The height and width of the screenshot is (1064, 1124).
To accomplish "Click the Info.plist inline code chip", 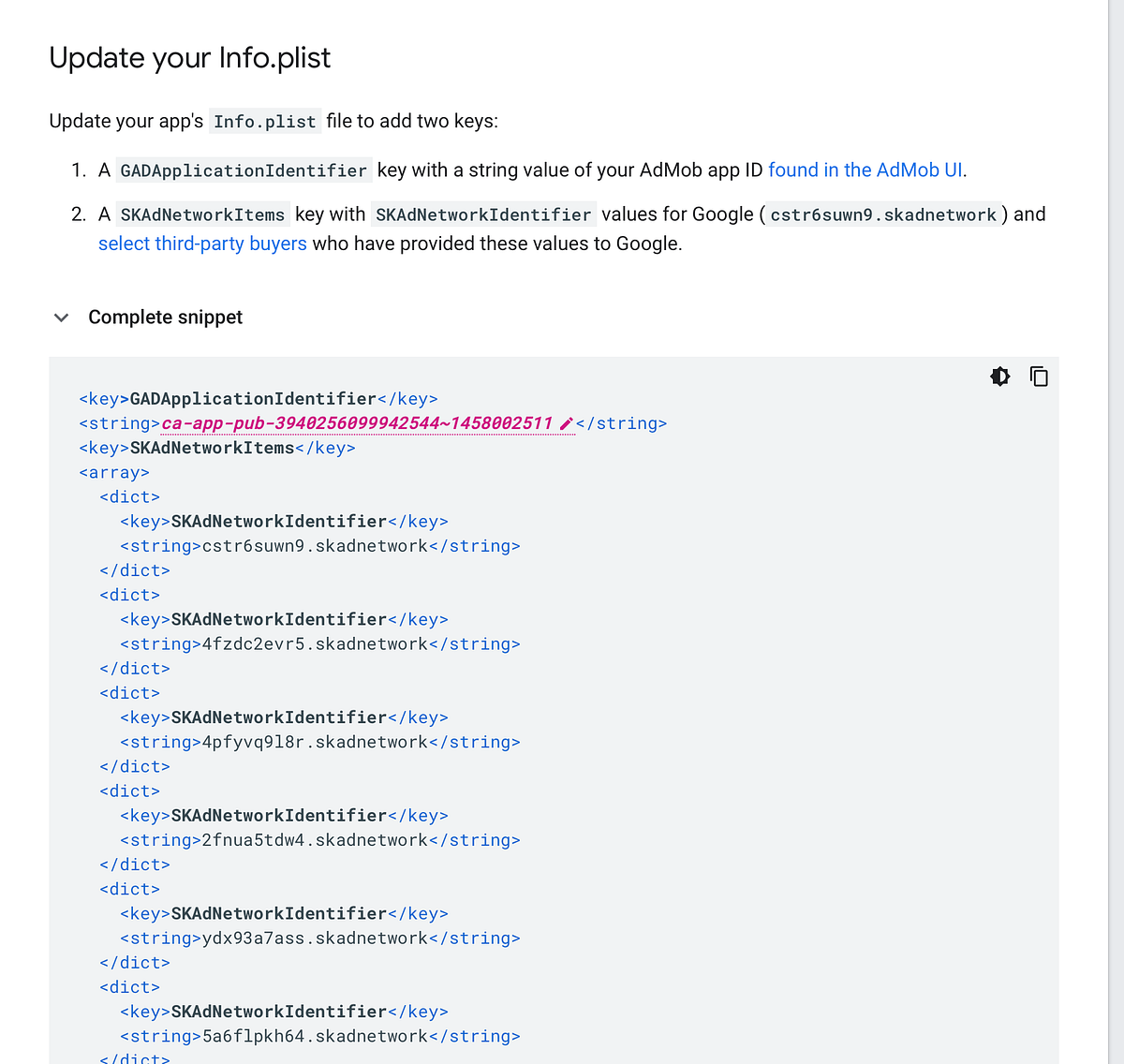I will click(264, 121).
